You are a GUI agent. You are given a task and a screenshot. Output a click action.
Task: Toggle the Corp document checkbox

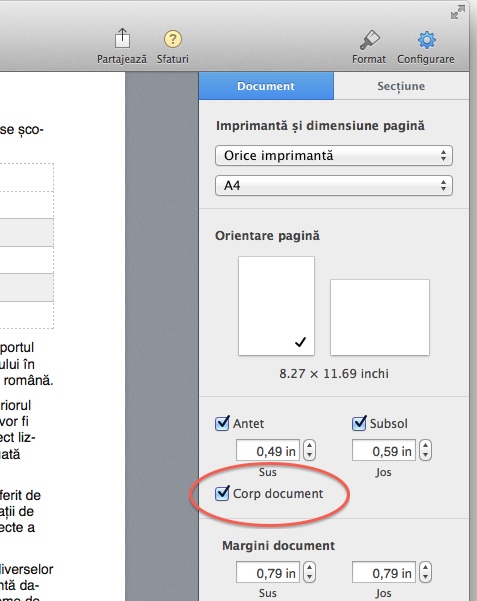pos(222,493)
